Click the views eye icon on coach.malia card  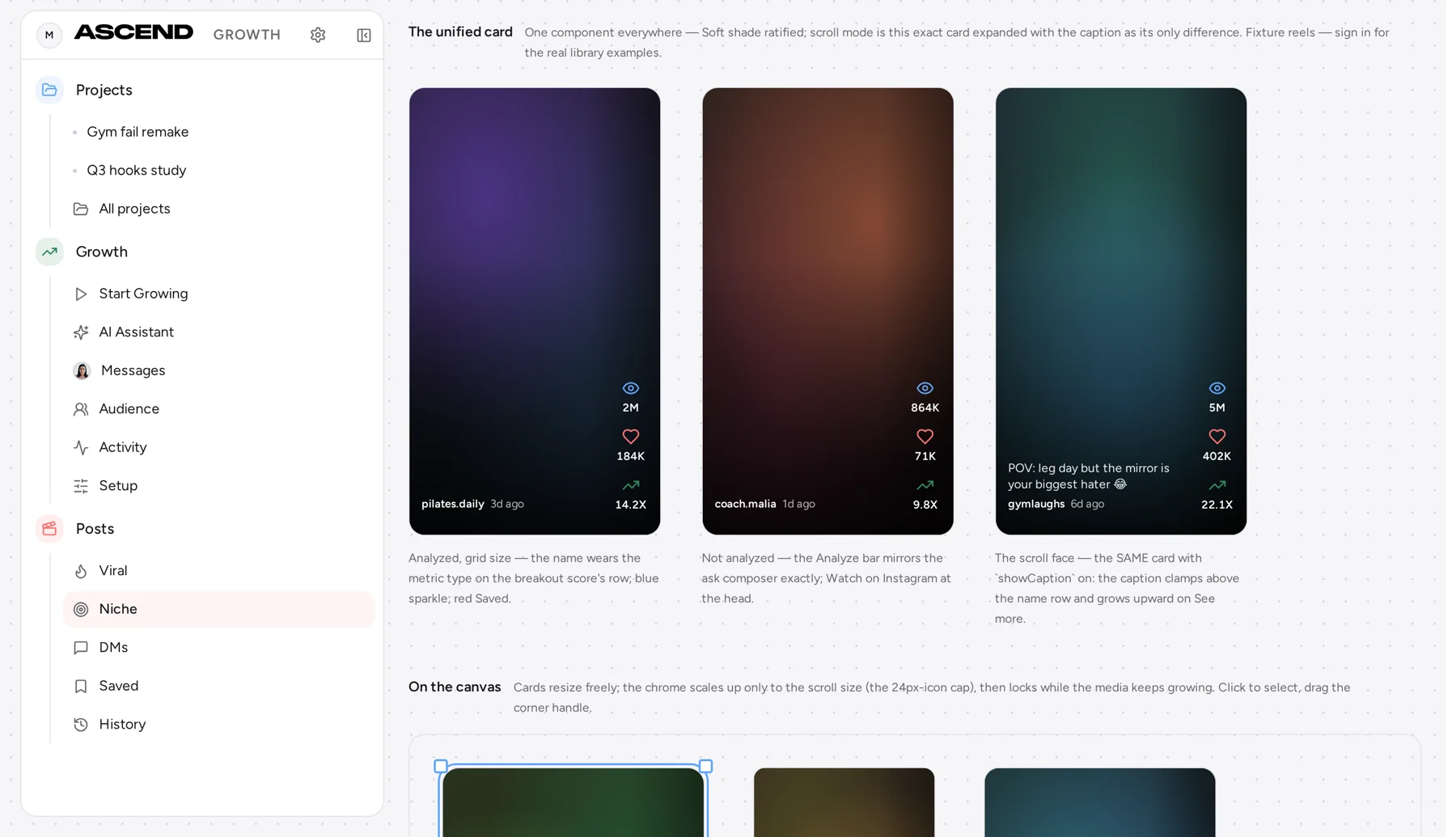pos(925,388)
